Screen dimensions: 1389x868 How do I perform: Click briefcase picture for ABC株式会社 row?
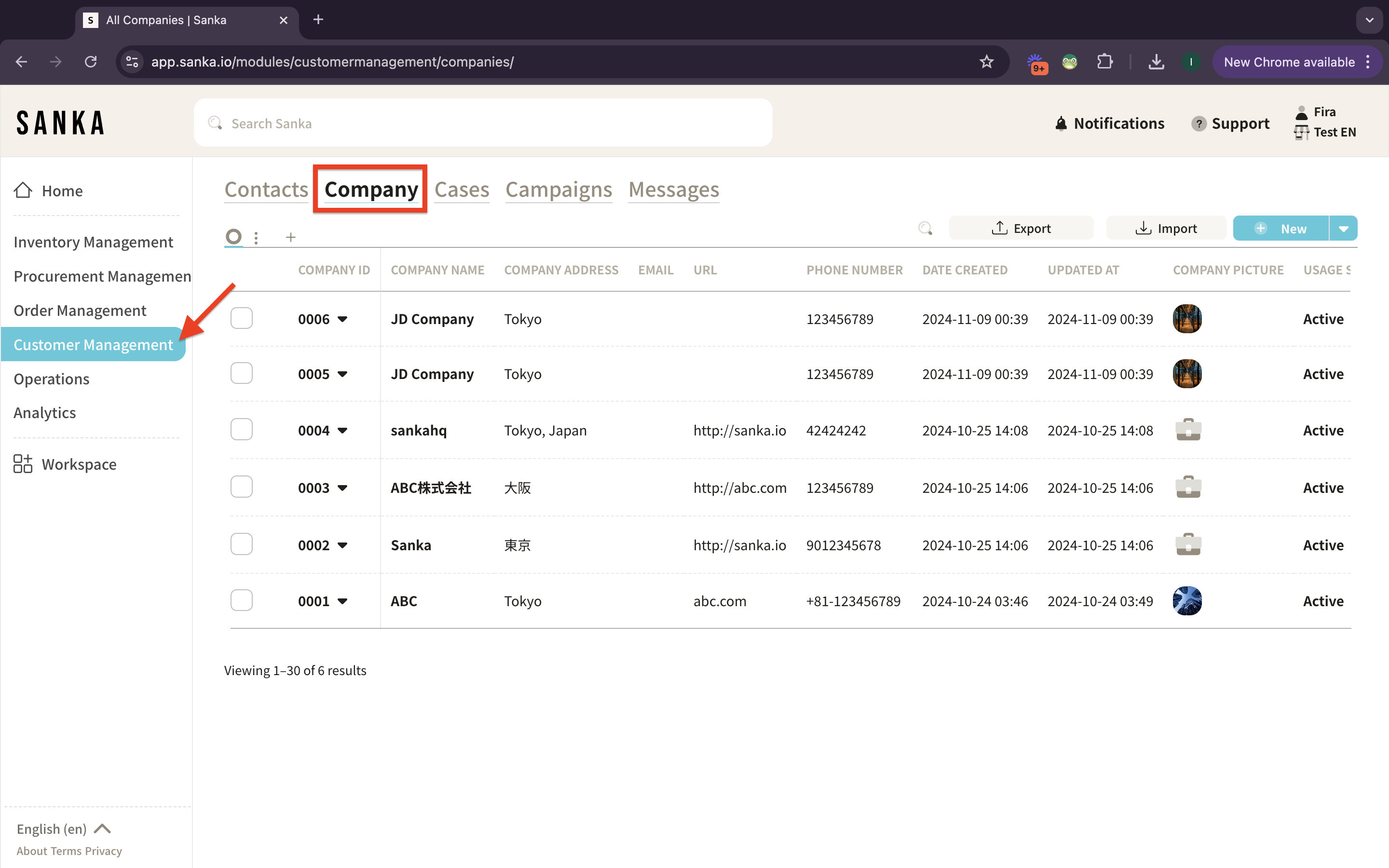[x=1188, y=487]
